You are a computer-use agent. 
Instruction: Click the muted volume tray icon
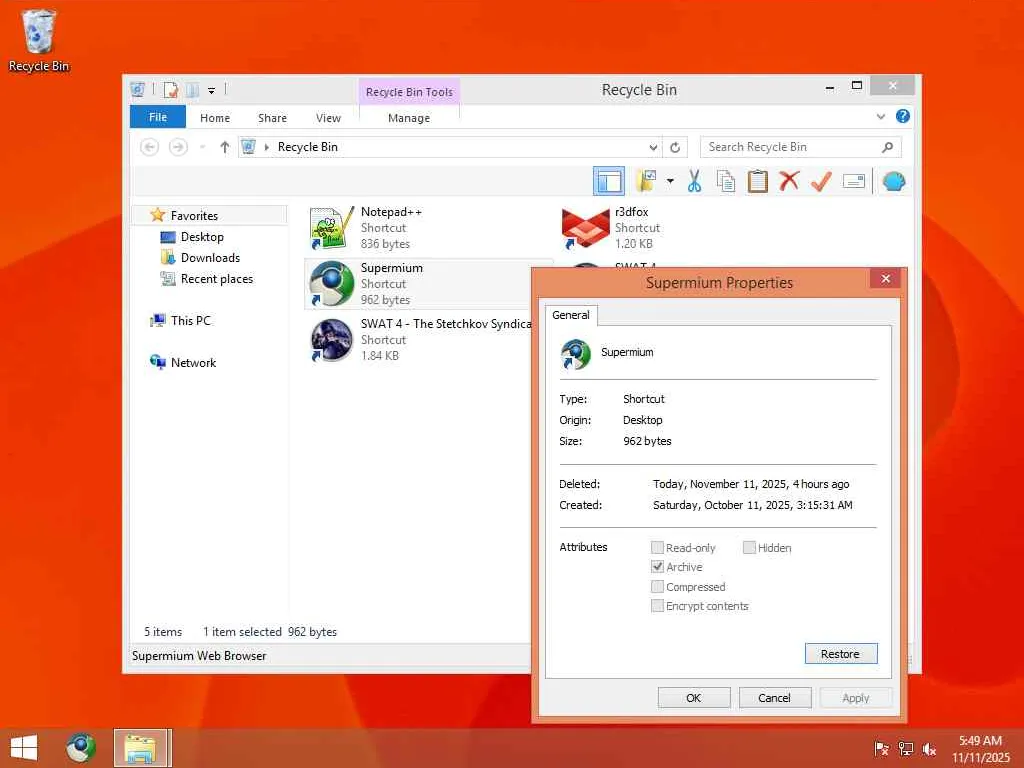point(929,748)
